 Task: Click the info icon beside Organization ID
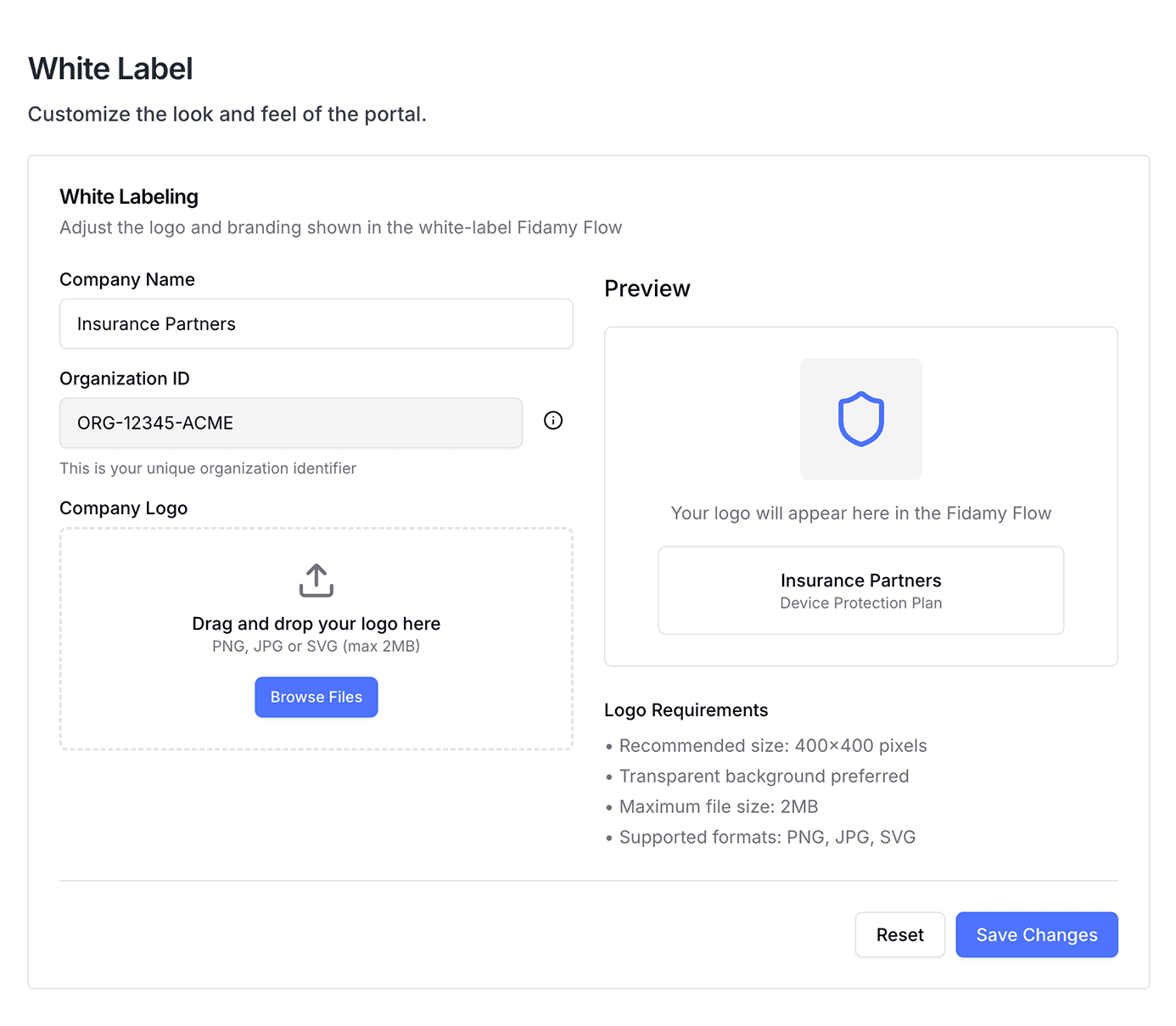[x=553, y=421]
